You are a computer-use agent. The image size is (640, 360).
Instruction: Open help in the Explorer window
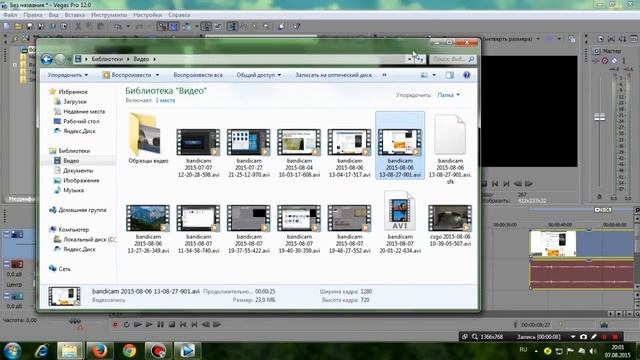click(467, 75)
